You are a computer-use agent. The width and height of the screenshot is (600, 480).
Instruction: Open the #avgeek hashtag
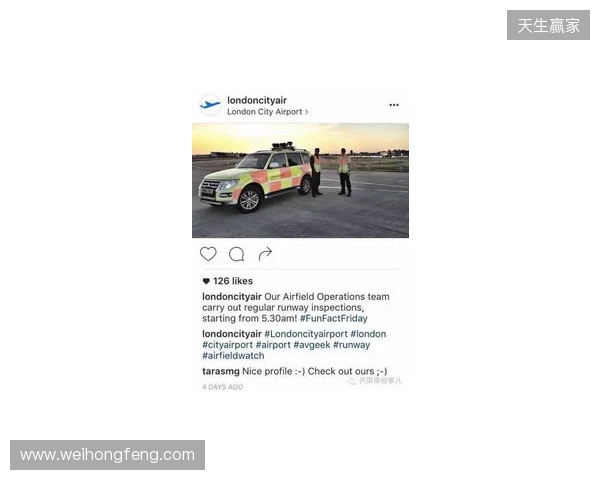pos(312,345)
